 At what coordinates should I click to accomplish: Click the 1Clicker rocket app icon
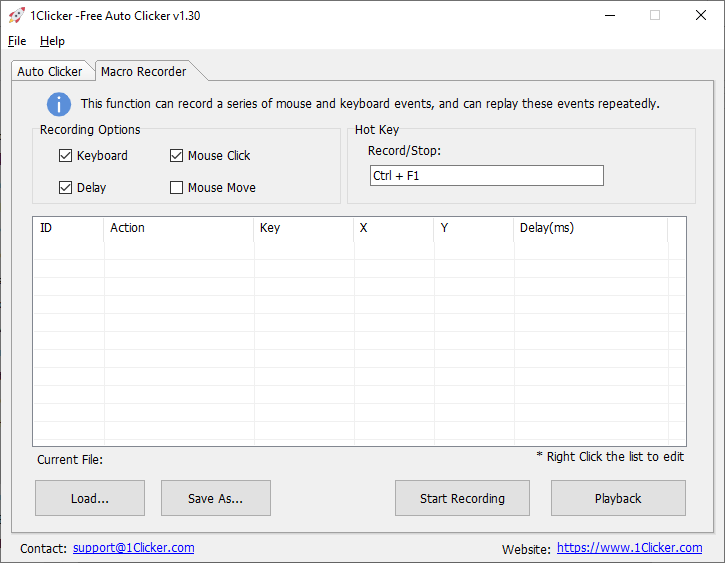click(x=15, y=15)
